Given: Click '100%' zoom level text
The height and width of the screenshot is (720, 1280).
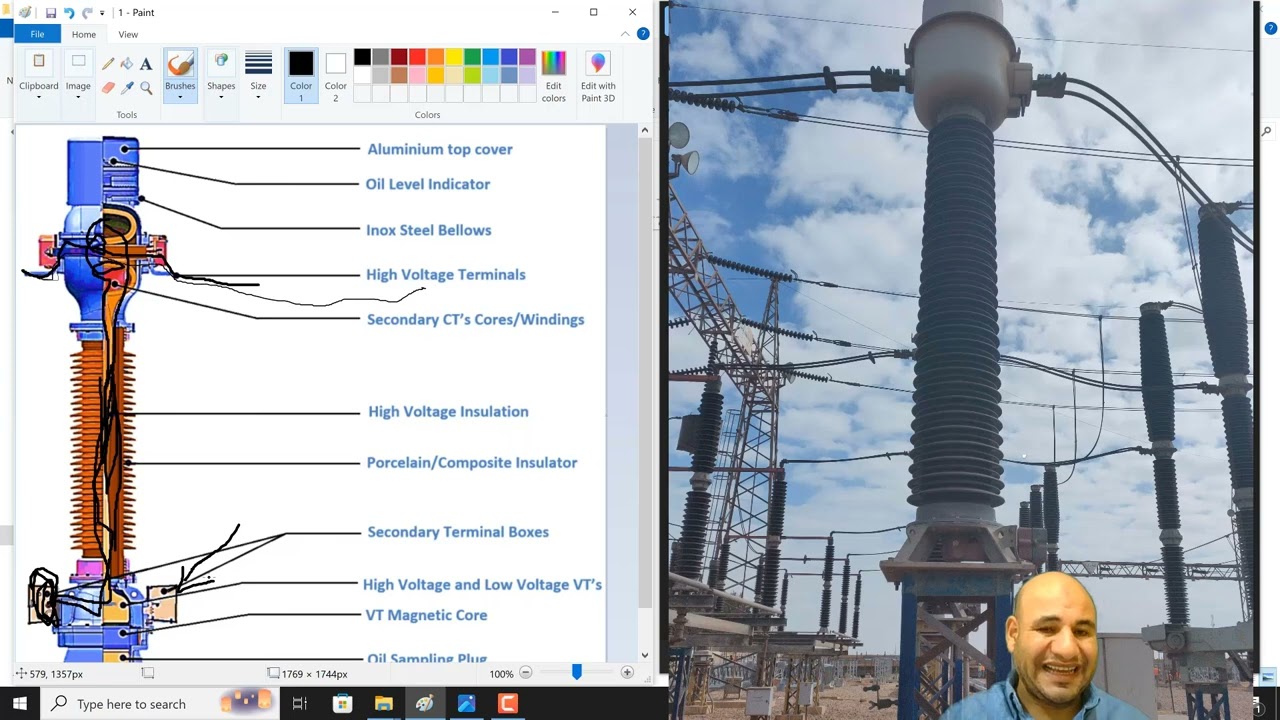Looking at the screenshot, I should (501, 674).
